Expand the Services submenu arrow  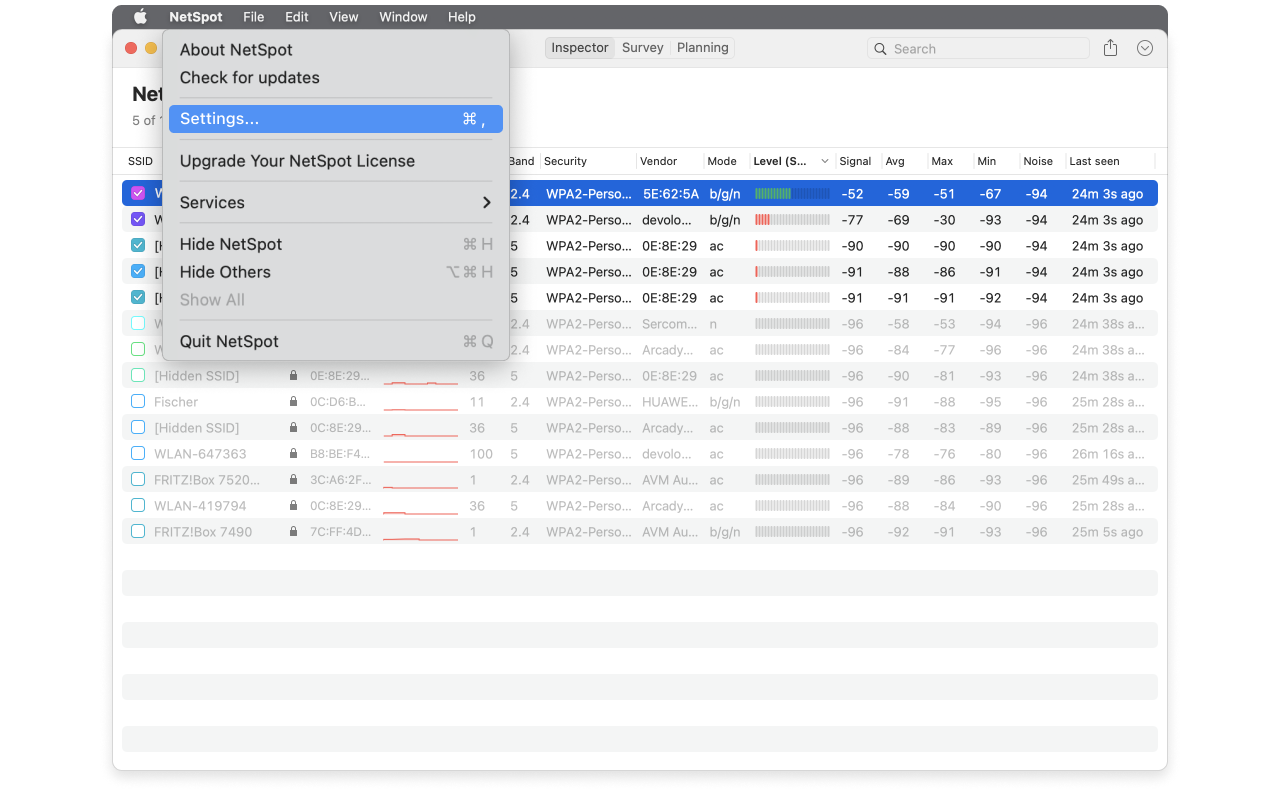coord(487,203)
